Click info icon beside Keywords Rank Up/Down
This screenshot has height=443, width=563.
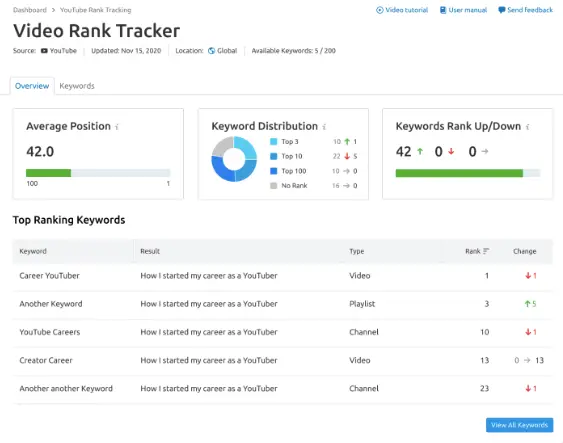pos(527,127)
